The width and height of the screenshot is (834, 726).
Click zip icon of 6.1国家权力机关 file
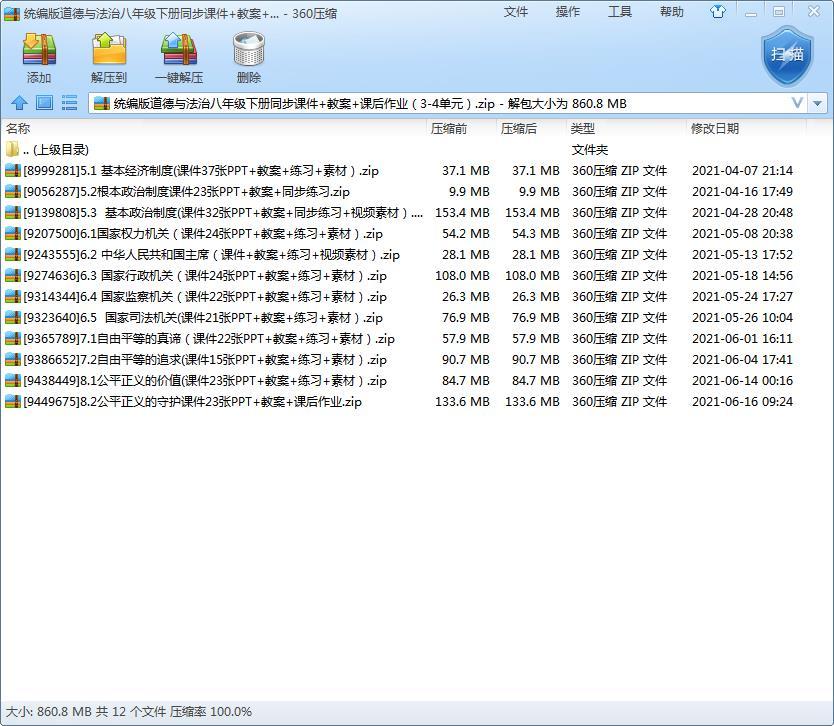click(13, 233)
